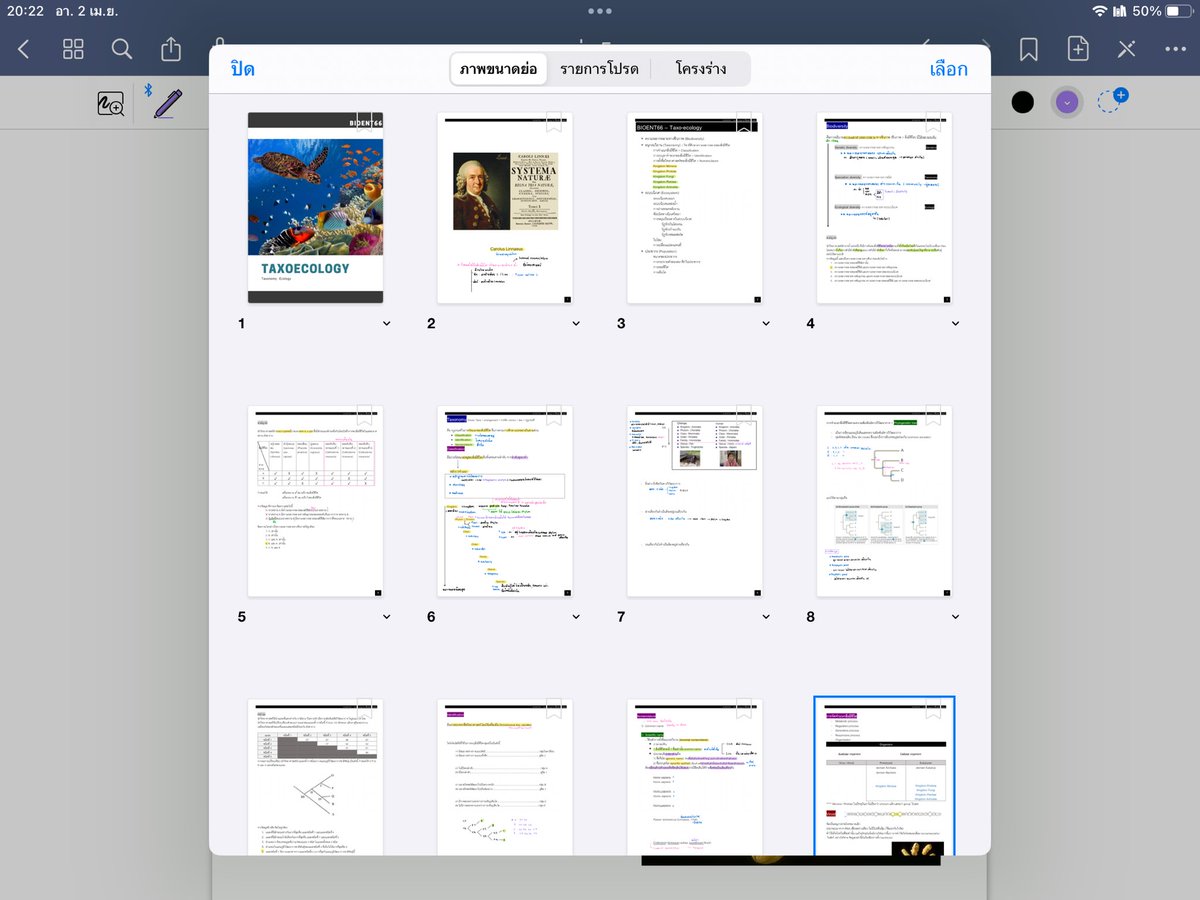Screen dimensions: 1200x900
Task: Expand options chevron for page 1
Action: tap(386, 323)
